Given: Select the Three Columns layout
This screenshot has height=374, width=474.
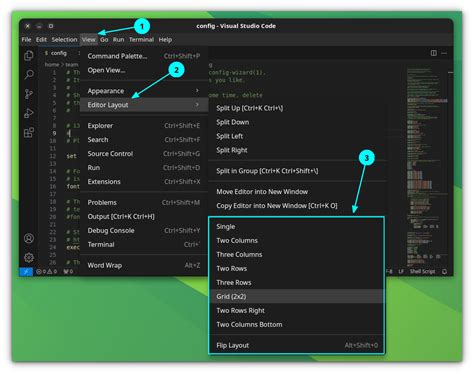Looking at the screenshot, I should tap(296, 254).
